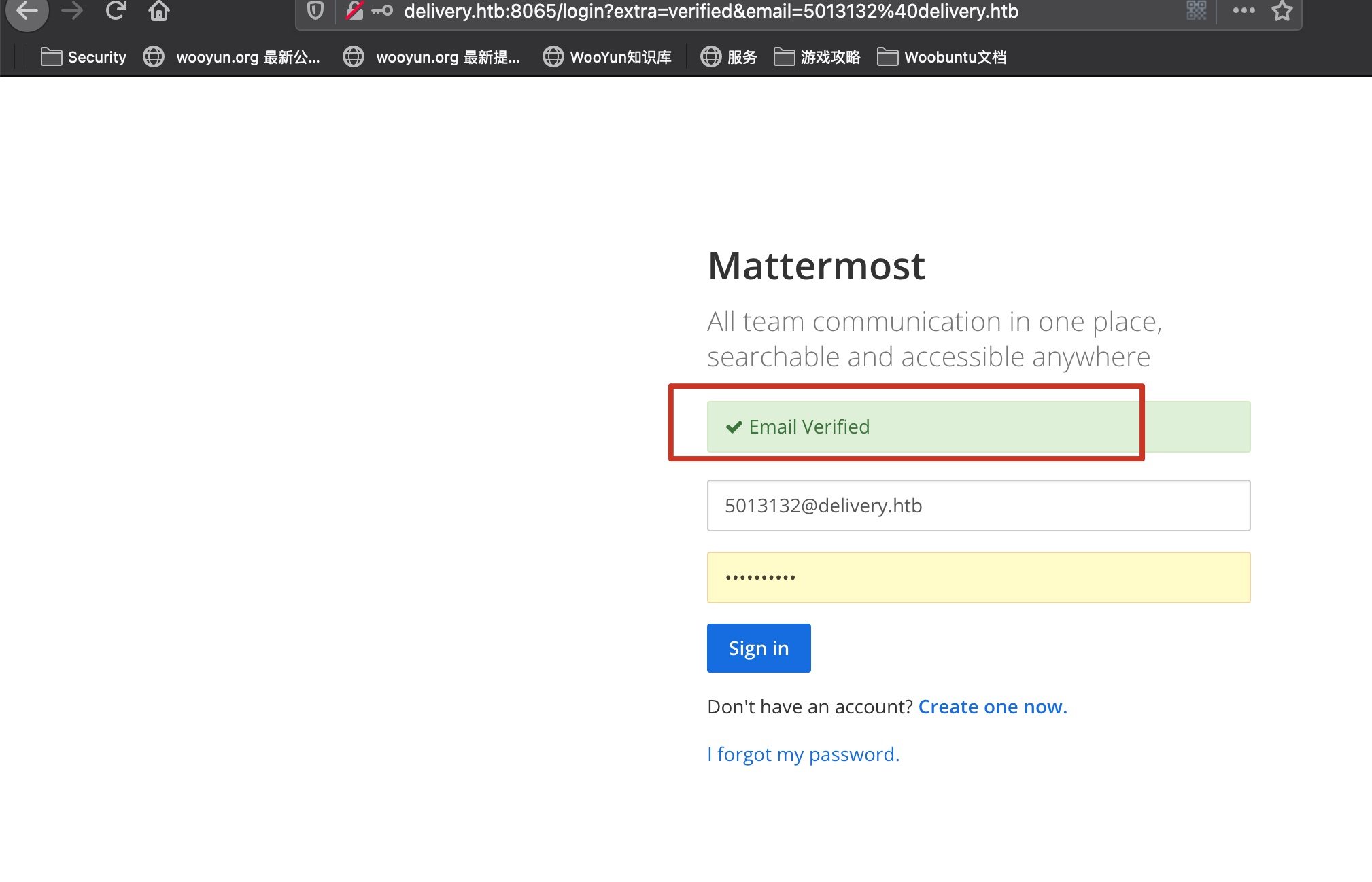Focus the email input field
This screenshot has height=882, width=1372.
[x=978, y=506]
